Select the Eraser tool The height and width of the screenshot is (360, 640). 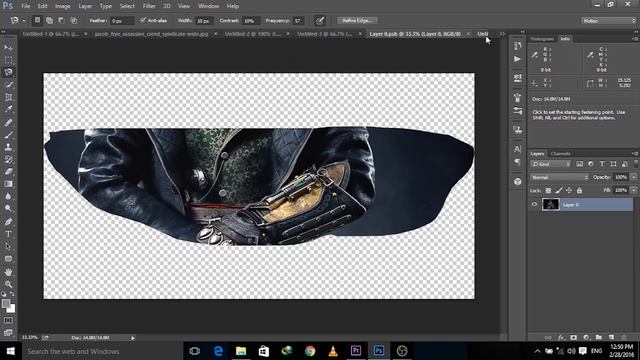pyautogui.click(x=8, y=171)
